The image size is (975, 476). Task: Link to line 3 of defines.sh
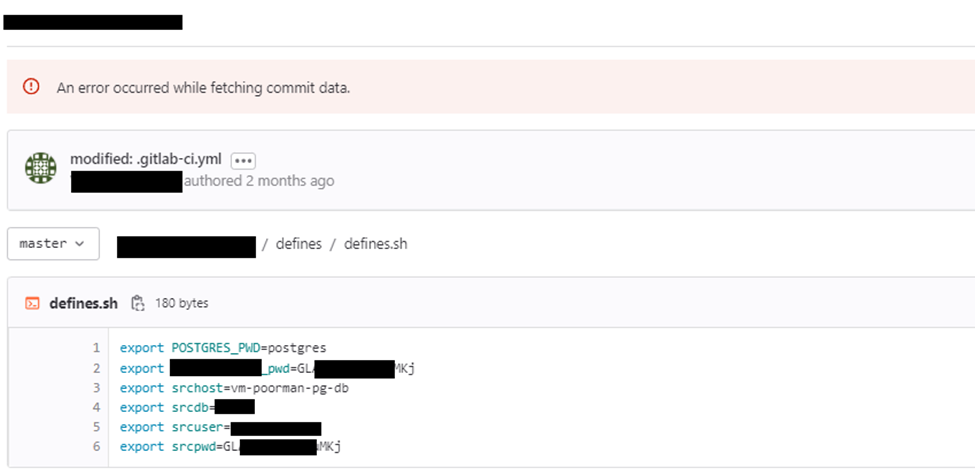96,388
